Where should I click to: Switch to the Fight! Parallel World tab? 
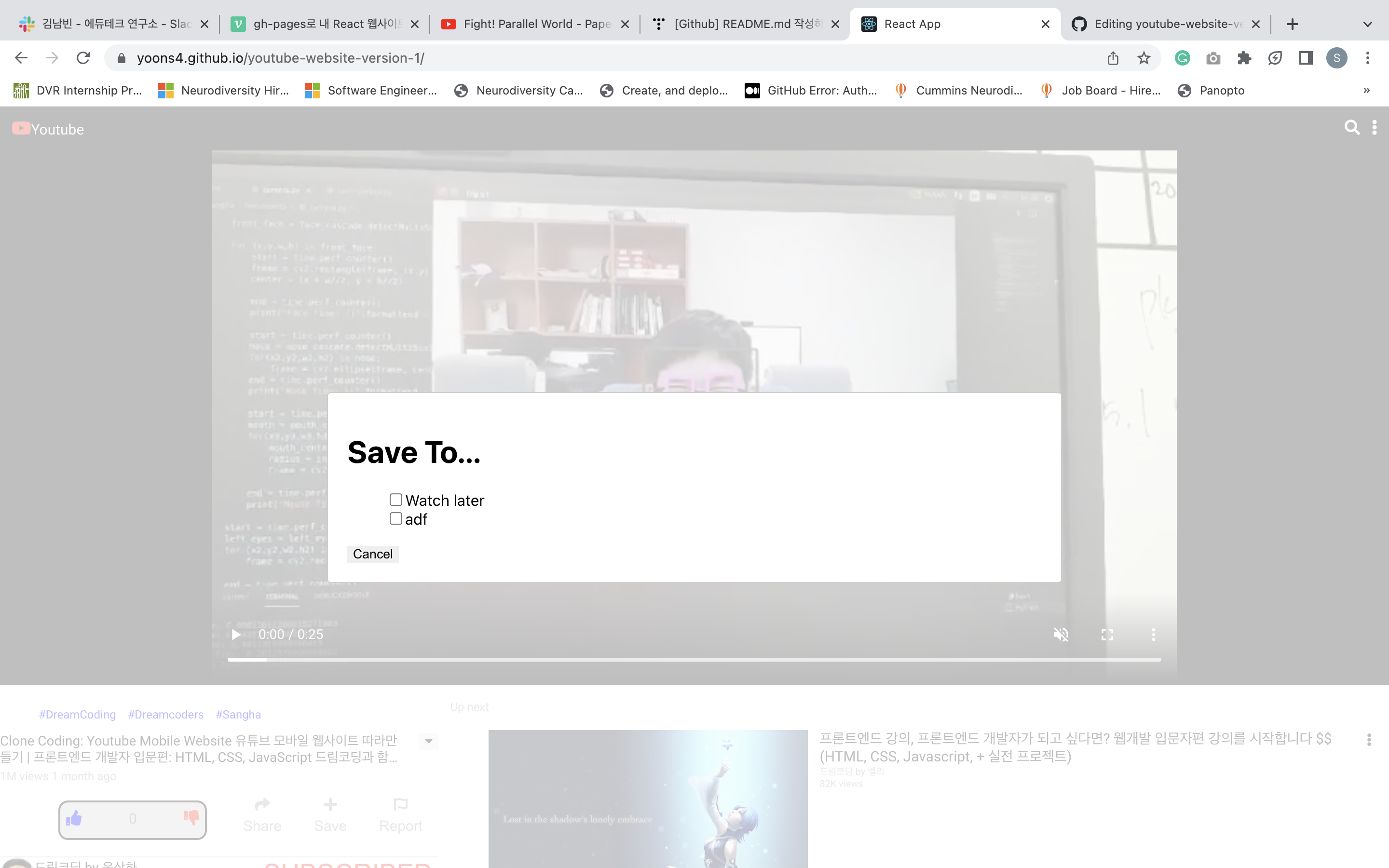pos(535,24)
